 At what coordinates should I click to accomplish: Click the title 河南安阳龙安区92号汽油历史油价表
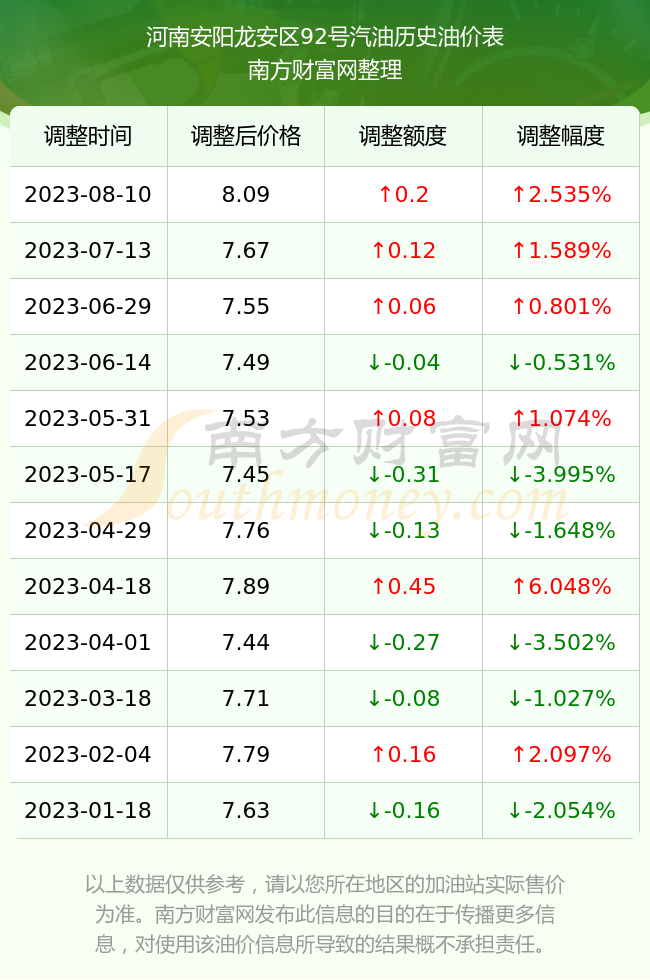click(325, 37)
